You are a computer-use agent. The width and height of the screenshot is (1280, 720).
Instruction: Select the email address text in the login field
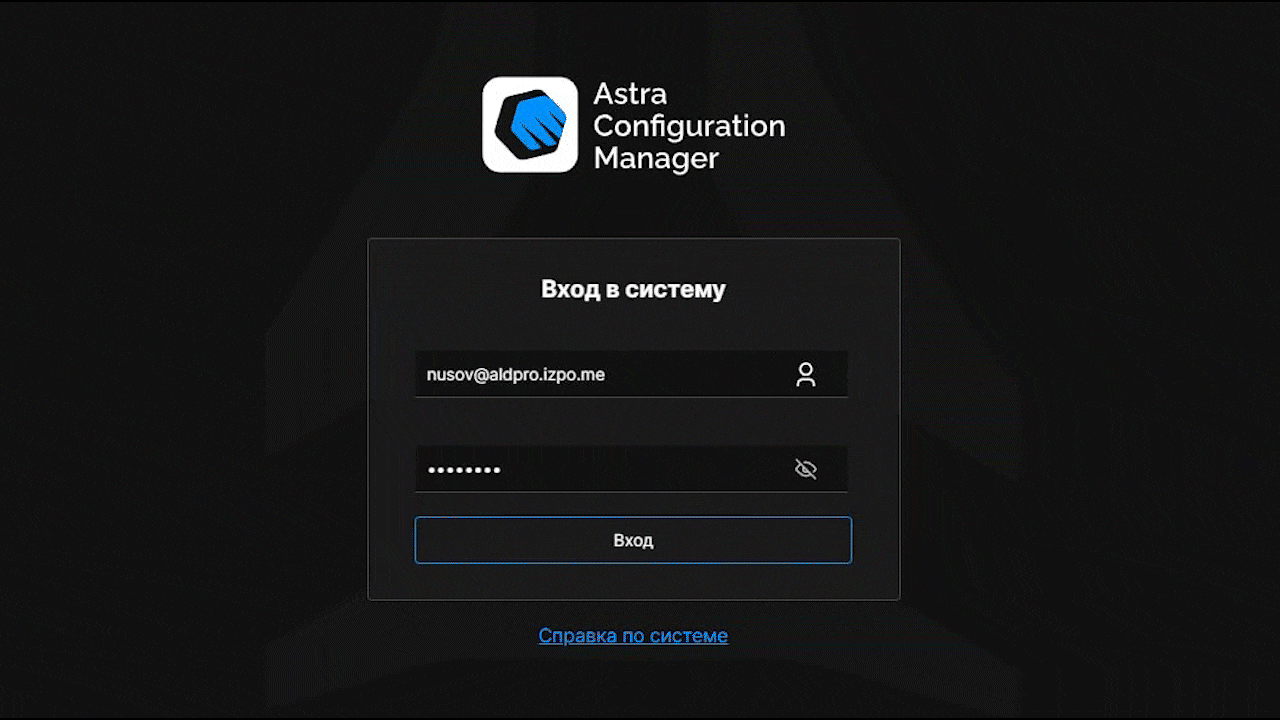pos(515,373)
